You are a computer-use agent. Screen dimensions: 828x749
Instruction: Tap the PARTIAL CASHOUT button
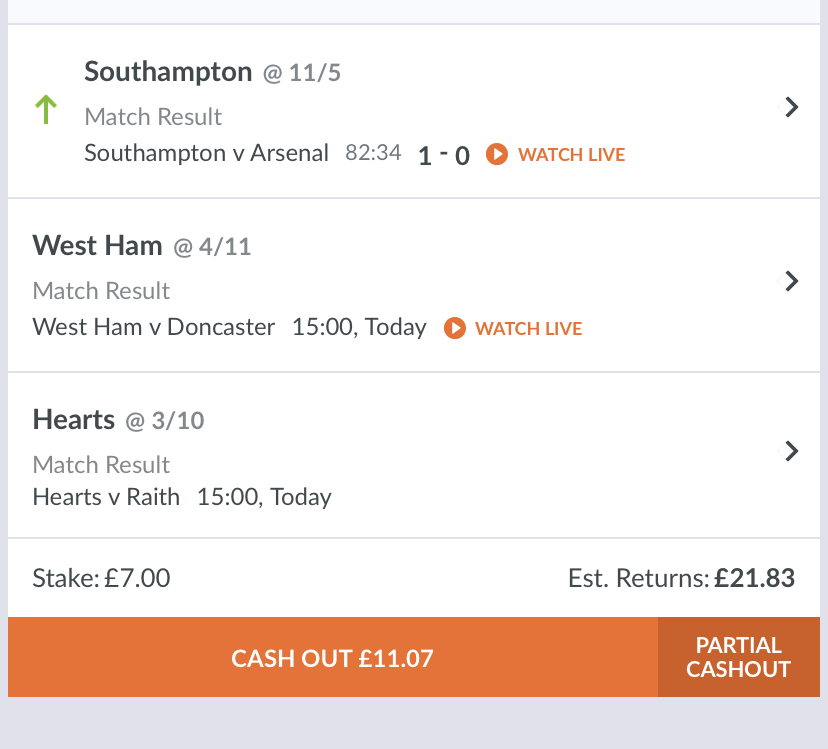point(739,657)
